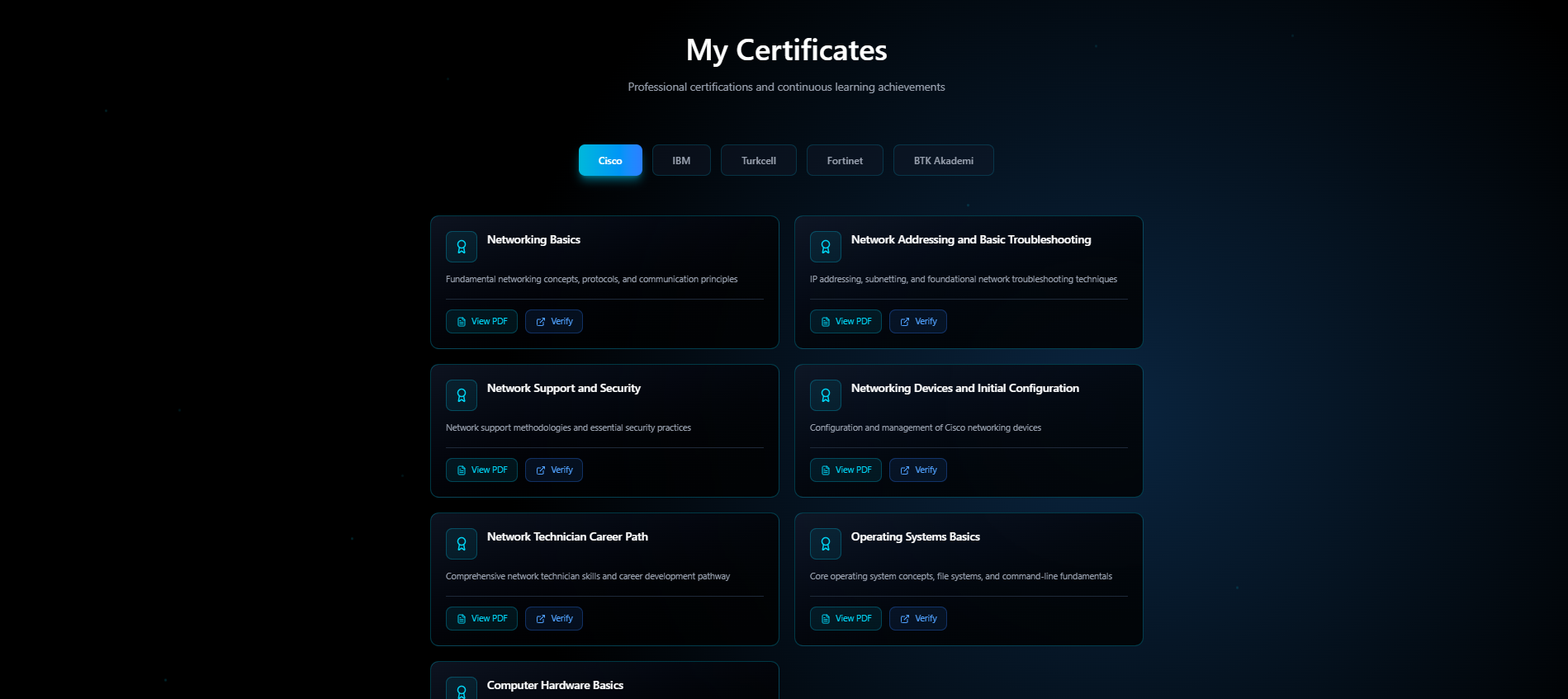Click the Networking Basics badge icon
Image resolution: width=1568 pixels, height=699 pixels.
coord(462,247)
